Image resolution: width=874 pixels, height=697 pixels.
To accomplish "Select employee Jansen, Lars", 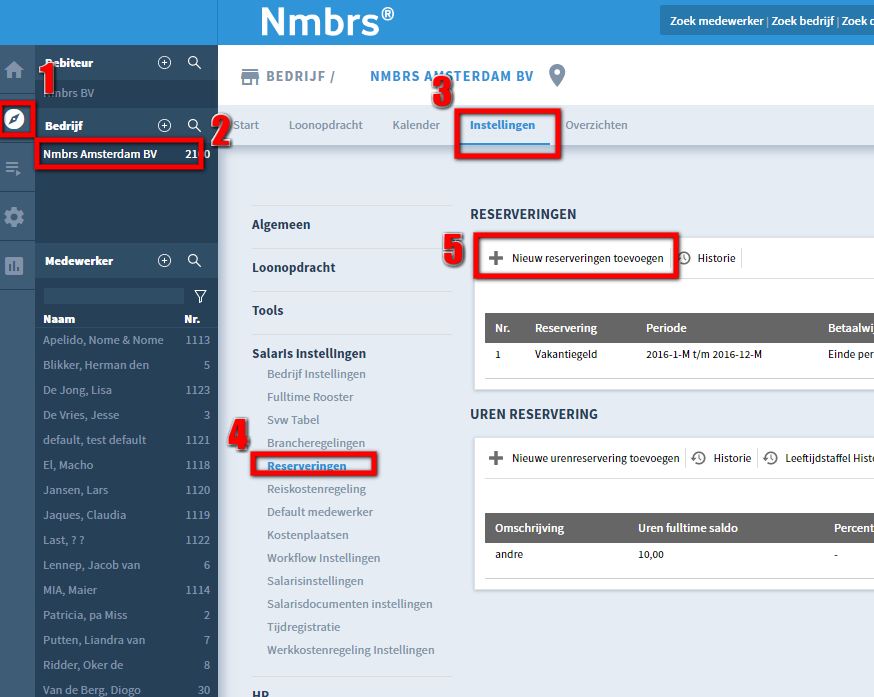I will point(127,490).
